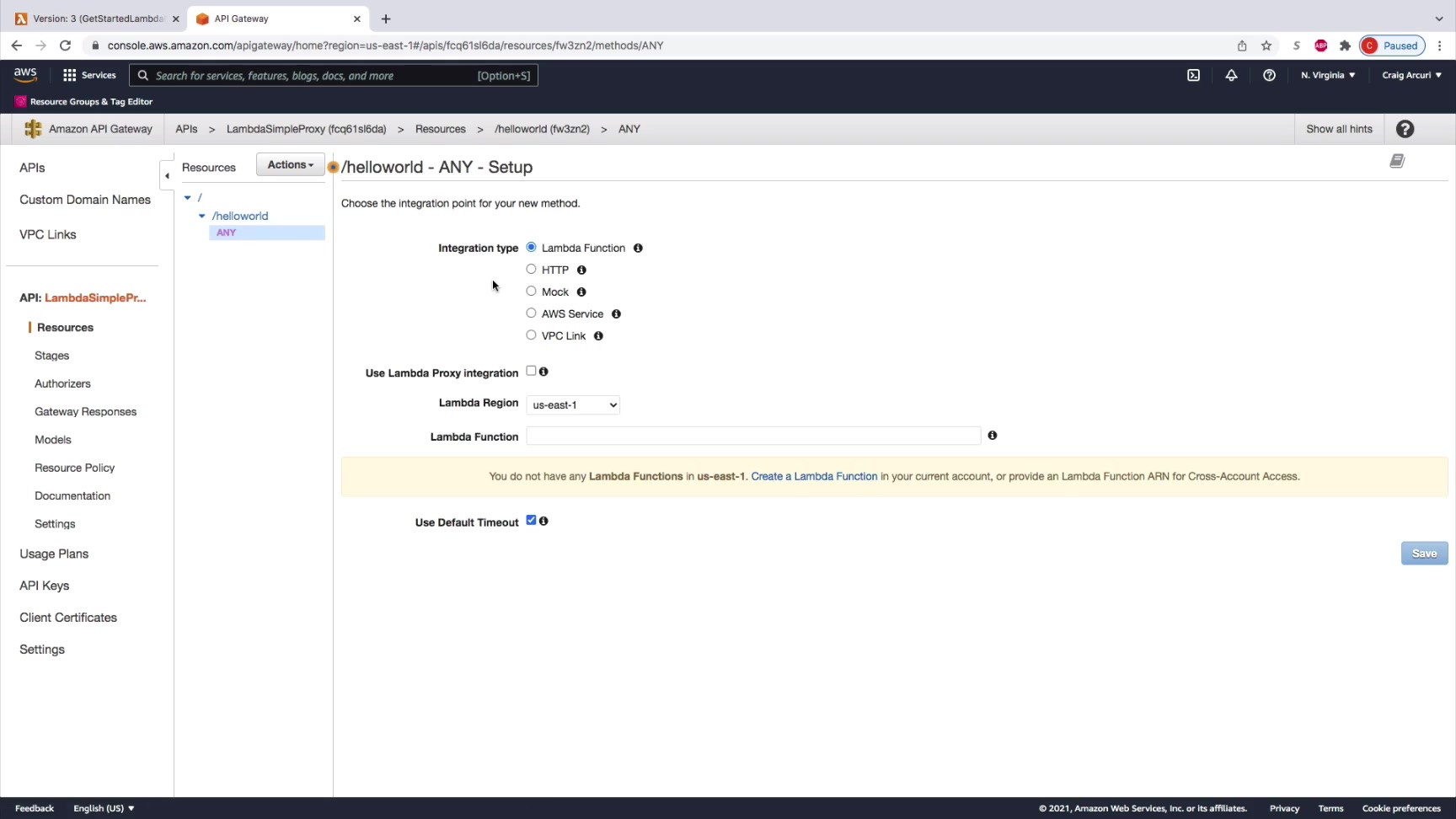Open Stages in the API menu
This screenshot has width=1456, height=819.
(x=51, y=356)
